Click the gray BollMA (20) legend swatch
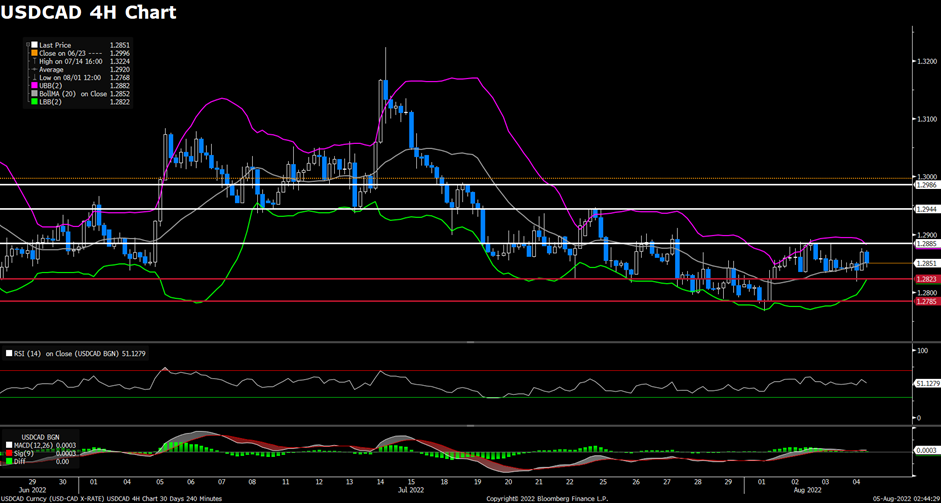941x503 pixels. (x=33, y=93)
